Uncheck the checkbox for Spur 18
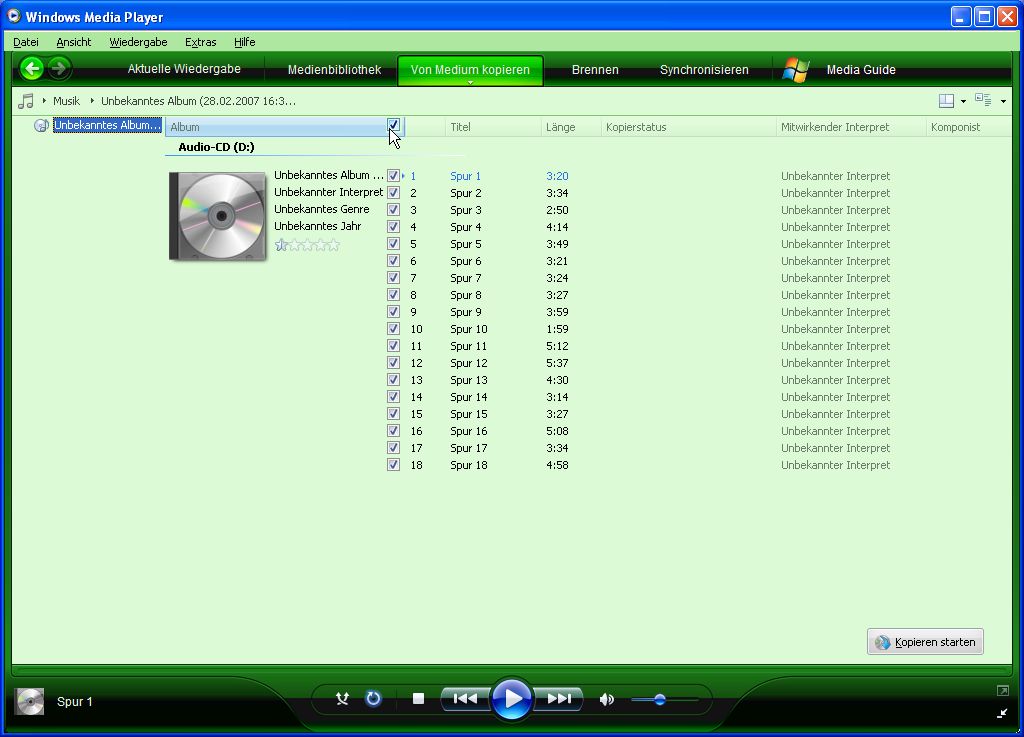Image resolution: width=1024 pixels, height=737 pixels. [x=393, y=465]
